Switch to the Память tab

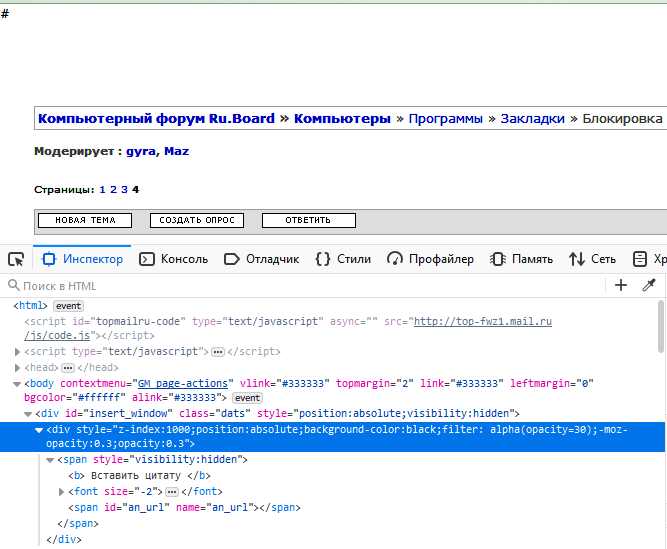click(x=521, y=259)
